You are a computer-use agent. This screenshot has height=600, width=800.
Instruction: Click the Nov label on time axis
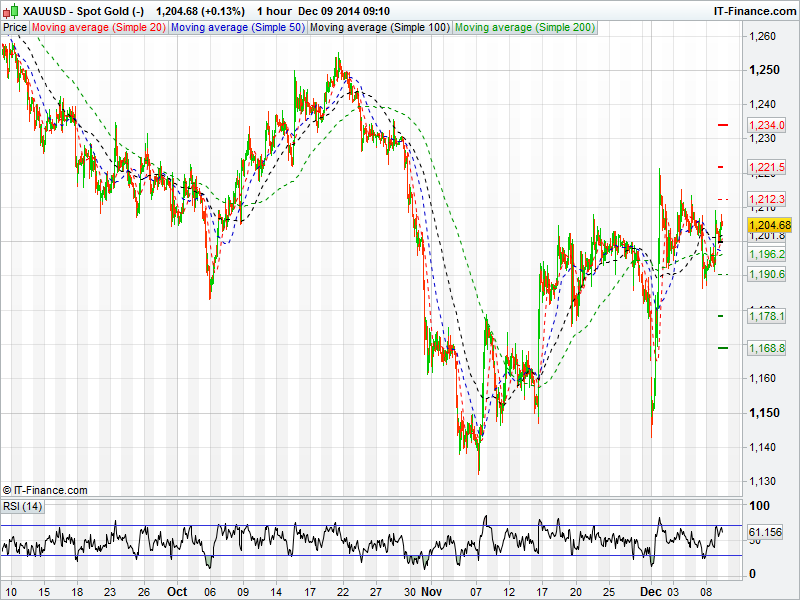click(432, 591)
